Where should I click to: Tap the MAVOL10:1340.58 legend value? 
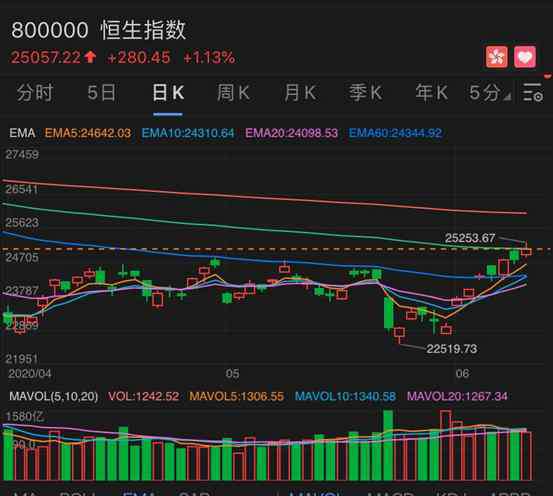click(x=345, y=396)
